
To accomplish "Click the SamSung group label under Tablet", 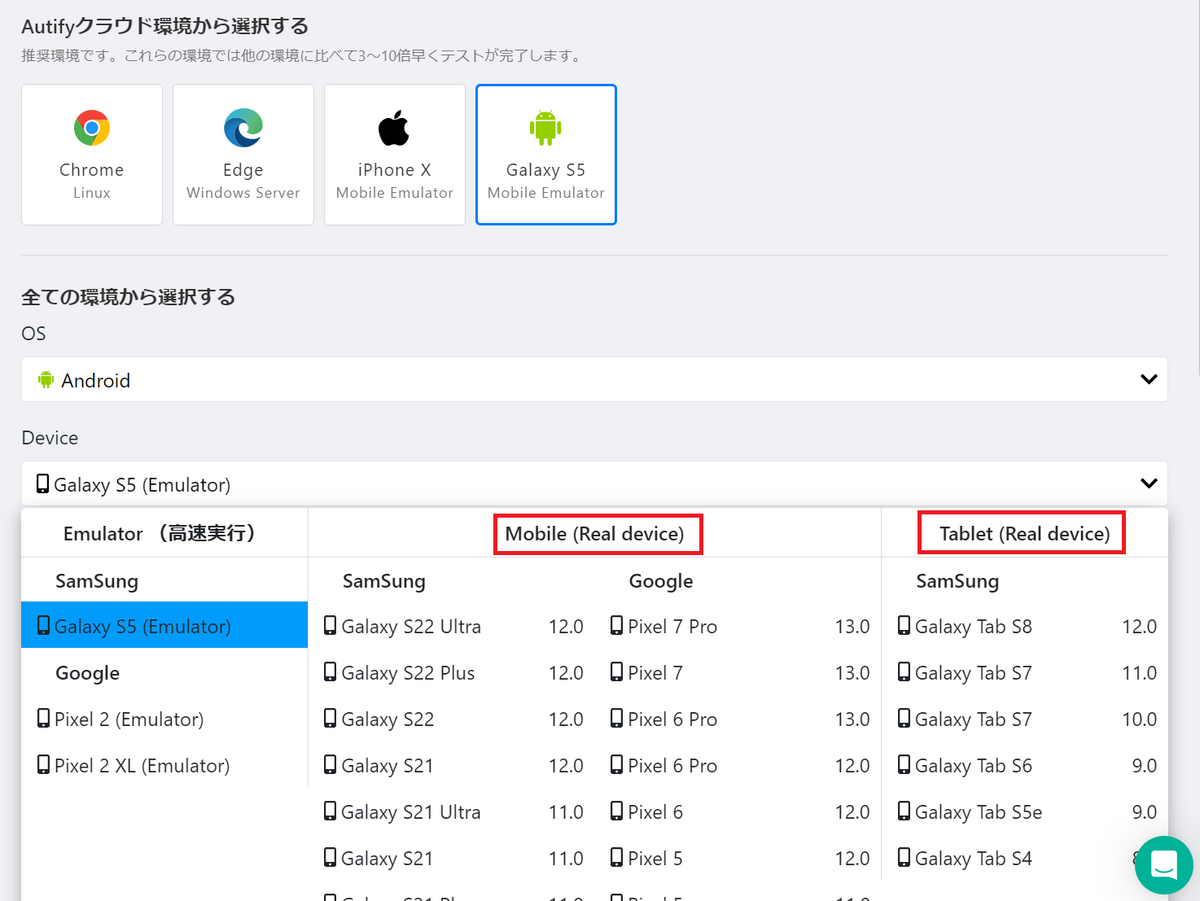I will (x=957, y=581).
